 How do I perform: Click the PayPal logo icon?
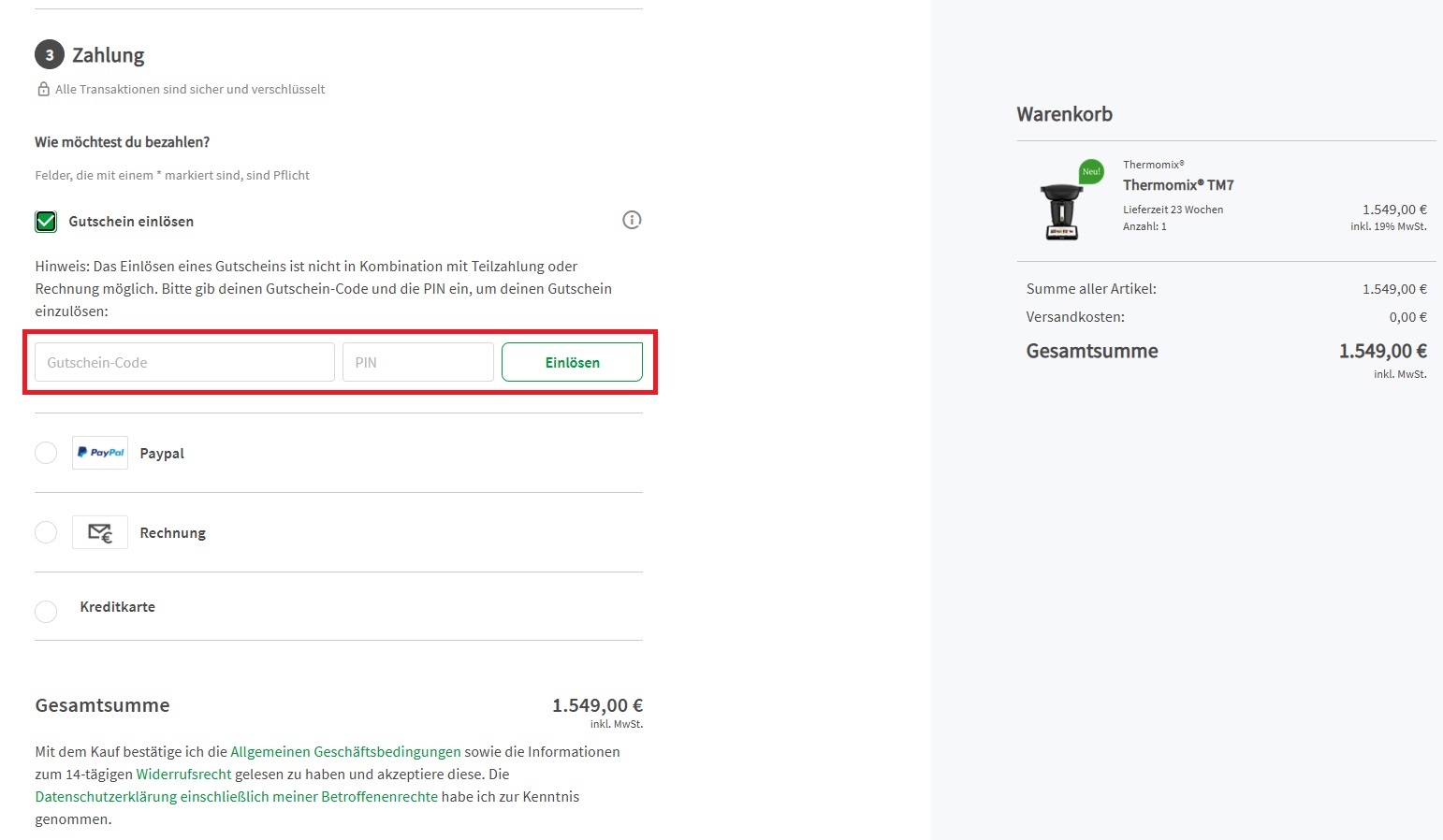[100, 453]
